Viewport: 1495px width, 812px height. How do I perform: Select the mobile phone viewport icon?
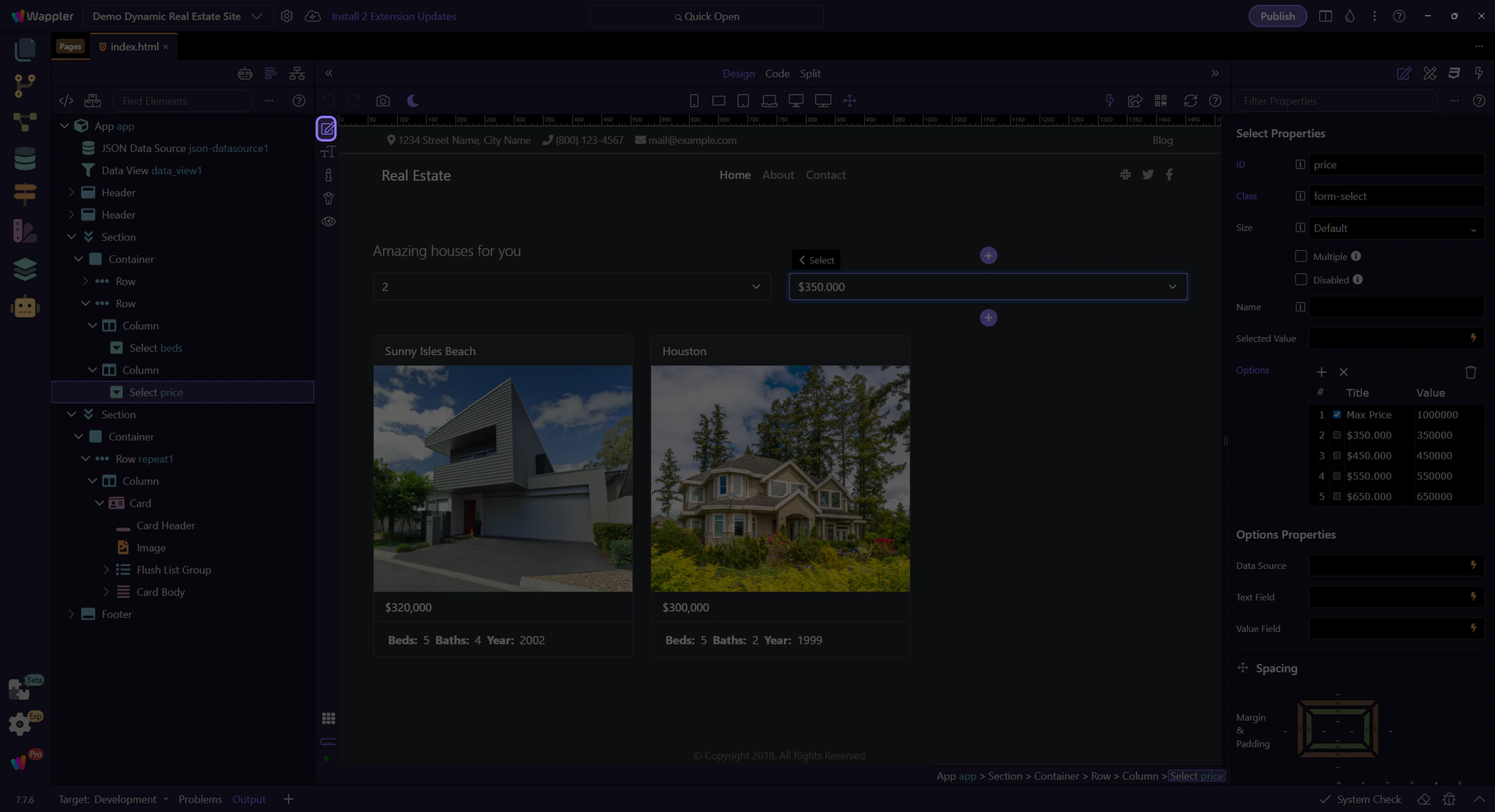(x=694, y=100)
